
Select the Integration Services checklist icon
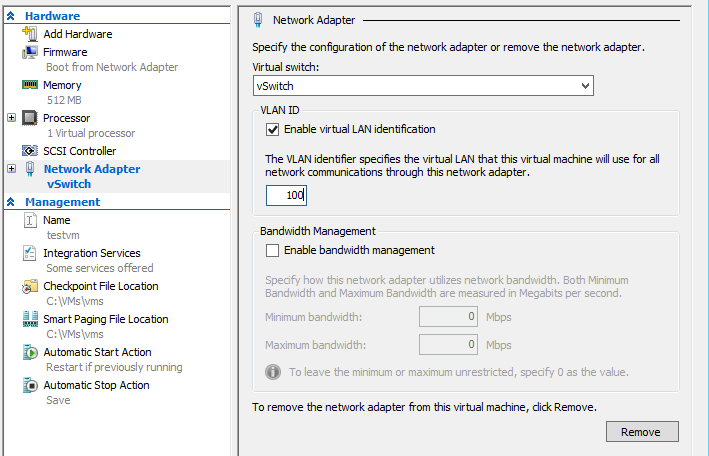click(29, 253)
